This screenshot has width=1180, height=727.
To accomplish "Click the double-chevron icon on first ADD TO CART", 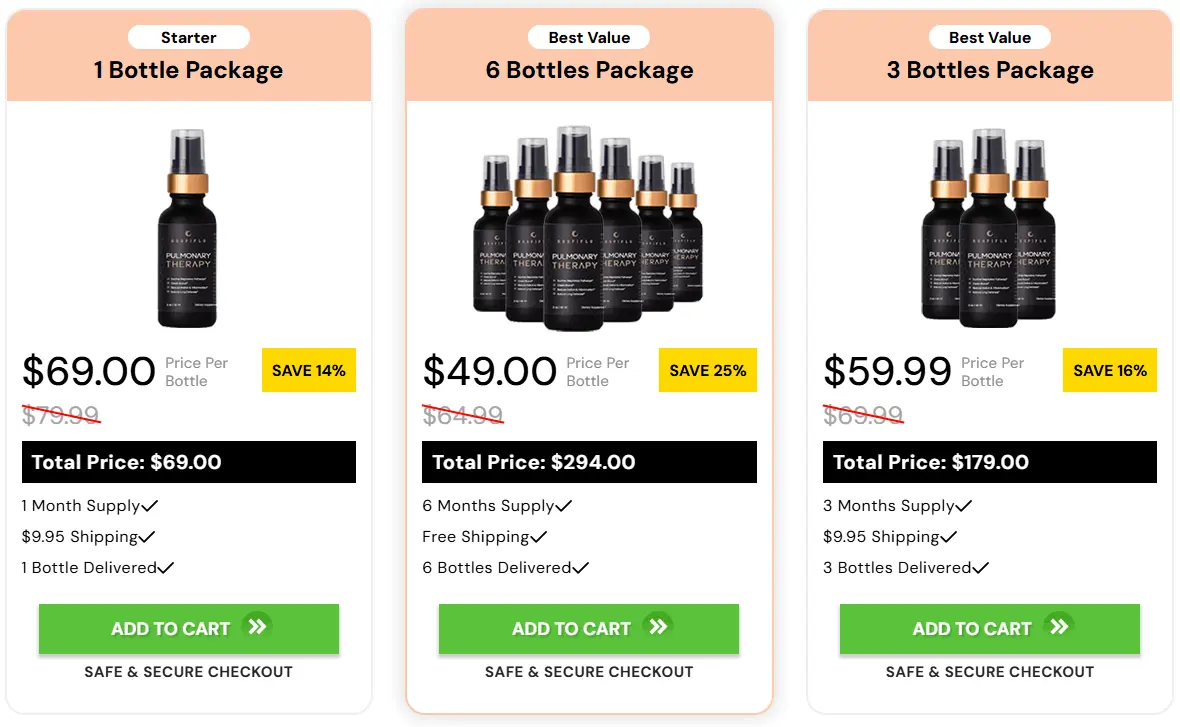I will pos(259,629).
